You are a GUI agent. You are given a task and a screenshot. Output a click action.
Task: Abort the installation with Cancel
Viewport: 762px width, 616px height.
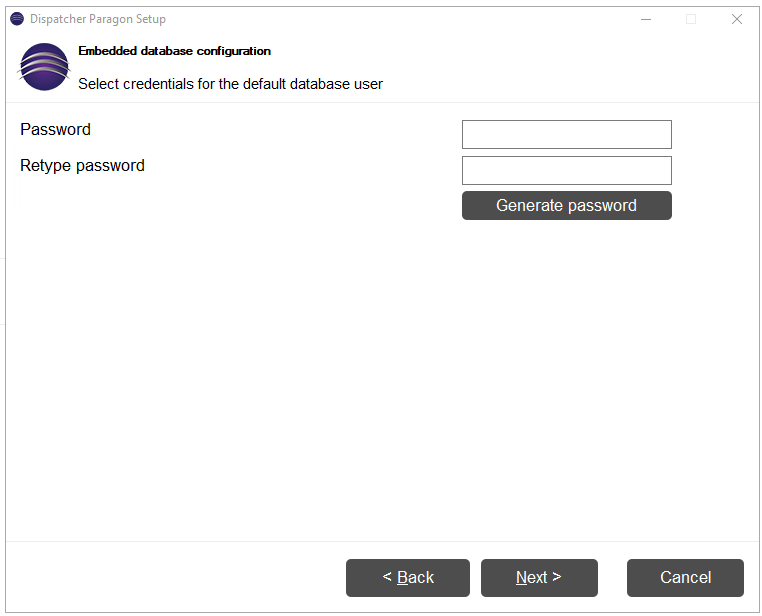click(x=685, y=578)
